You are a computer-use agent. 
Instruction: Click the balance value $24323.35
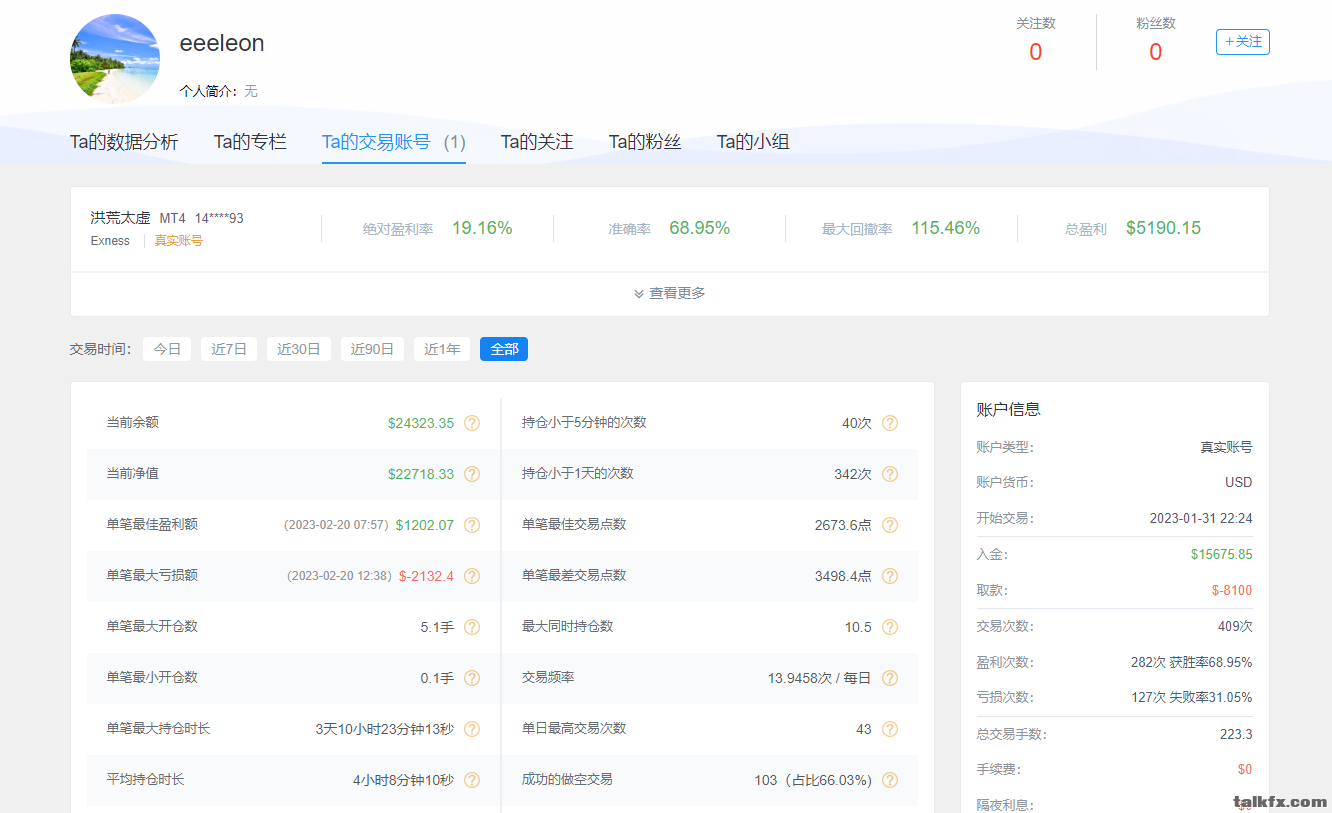421,423
